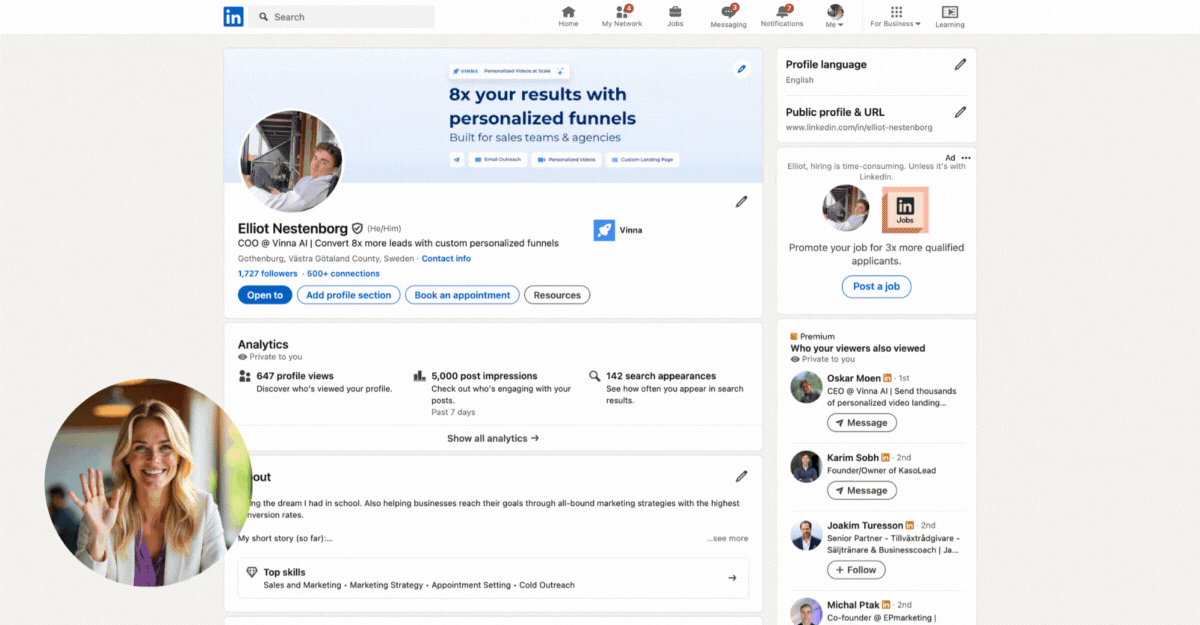View the 647 profile views stat
1200x625 pixels.
click(295, 376)
